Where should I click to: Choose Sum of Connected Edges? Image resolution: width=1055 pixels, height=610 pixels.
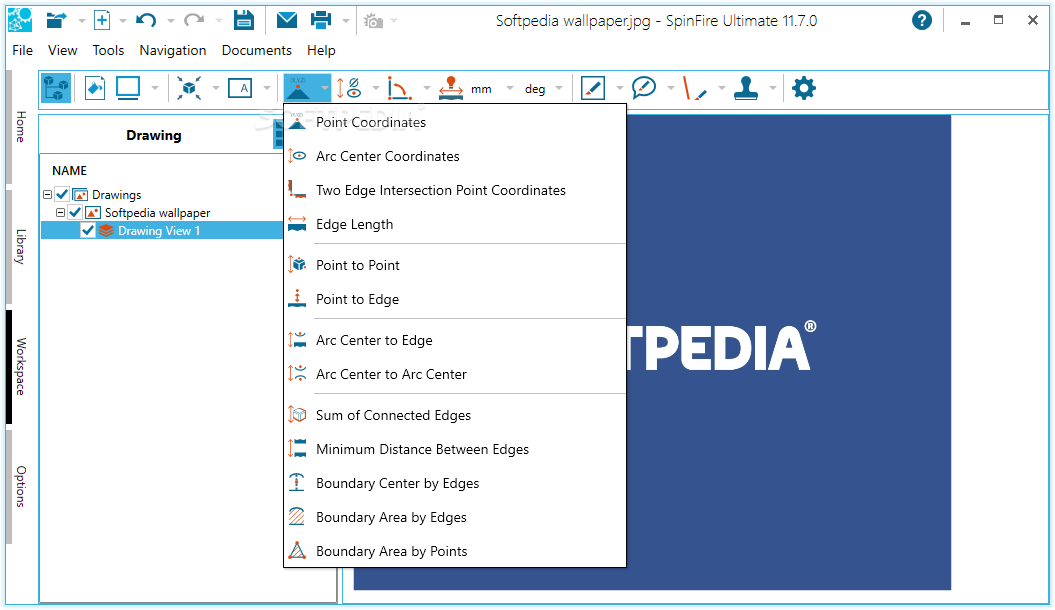pos(455,416)
